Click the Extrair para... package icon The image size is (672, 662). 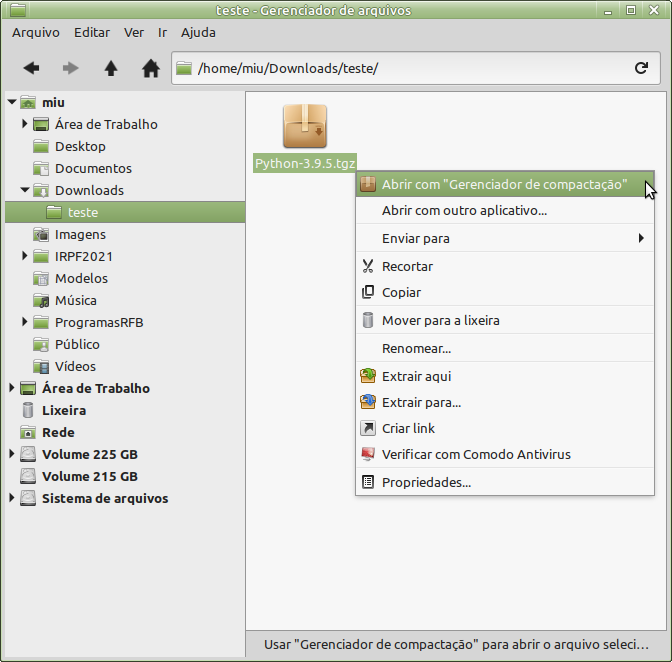tap(368, 402)
